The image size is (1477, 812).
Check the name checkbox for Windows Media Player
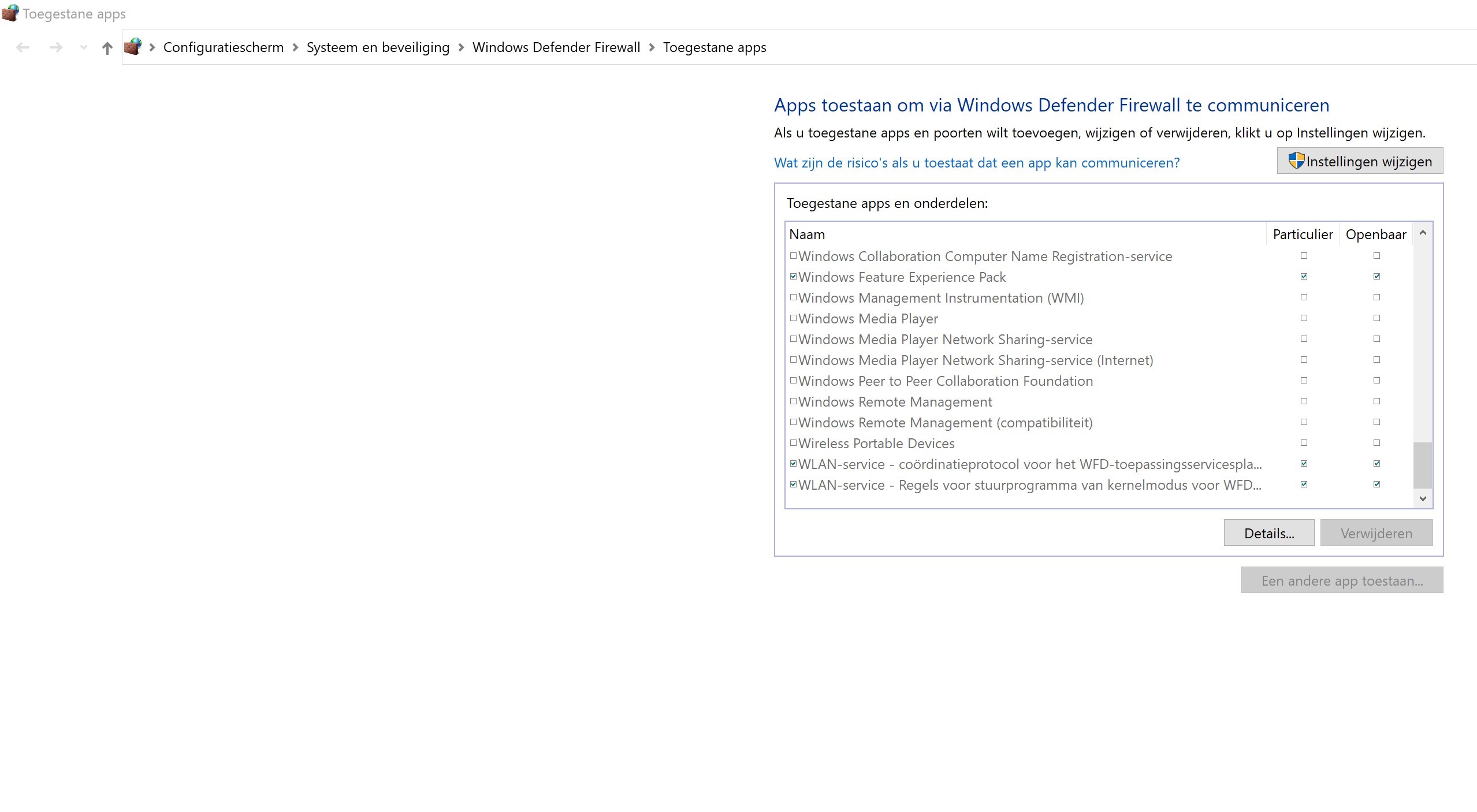(x=793, y=318)
